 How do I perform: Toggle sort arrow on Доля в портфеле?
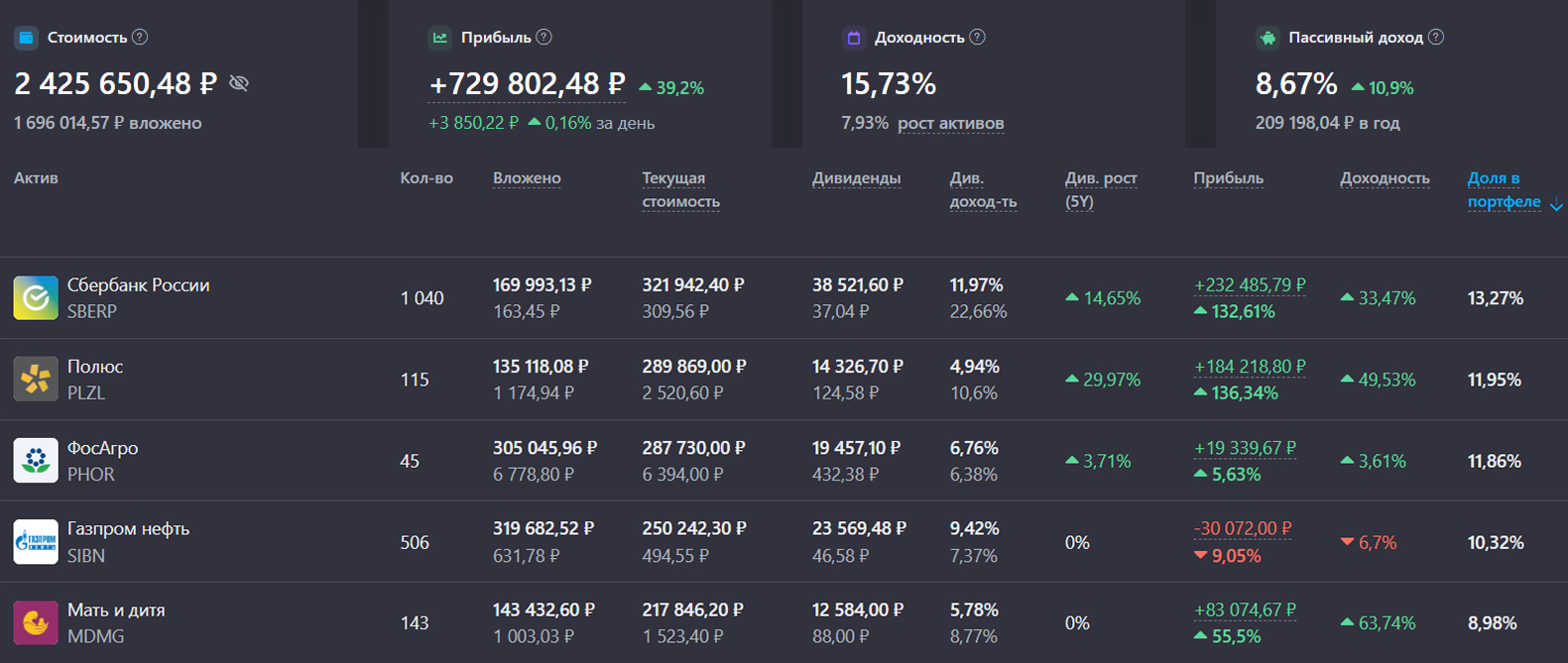tap(1556, 204)
